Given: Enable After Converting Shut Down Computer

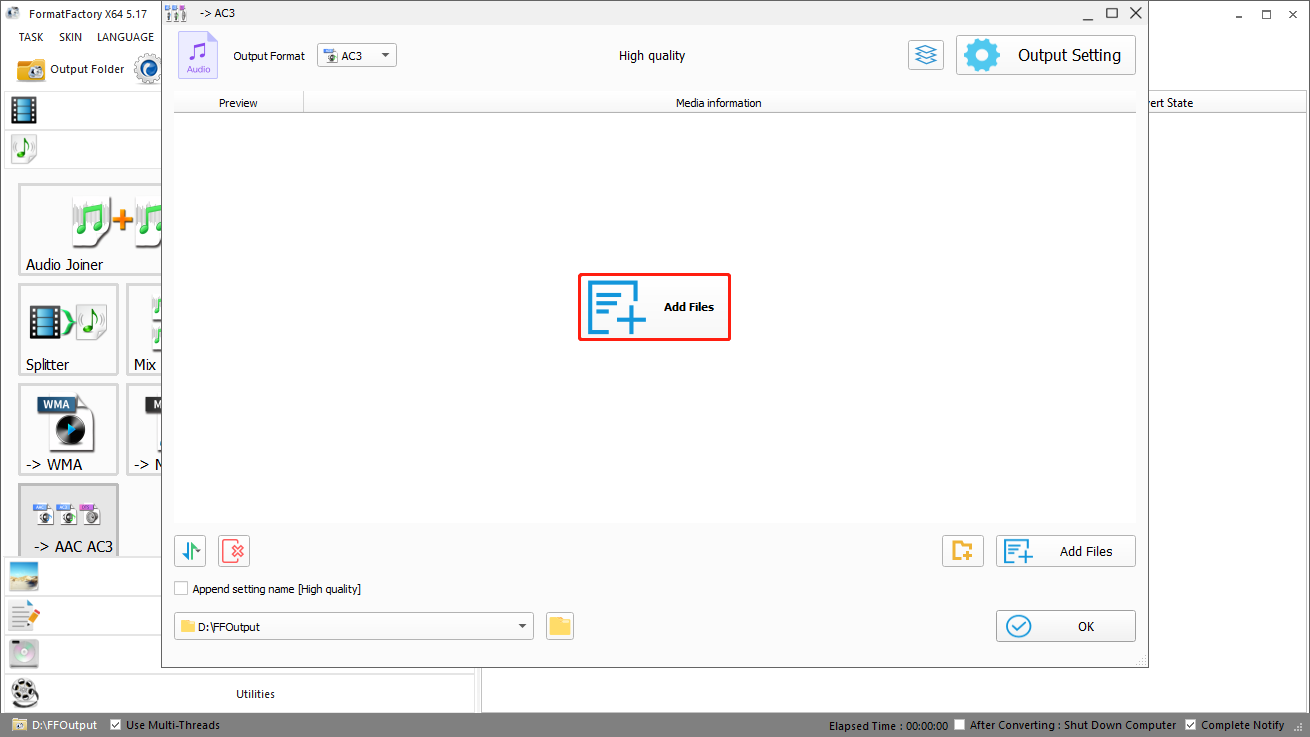Looking at the screenshot, I should click(x=960, y=725).
